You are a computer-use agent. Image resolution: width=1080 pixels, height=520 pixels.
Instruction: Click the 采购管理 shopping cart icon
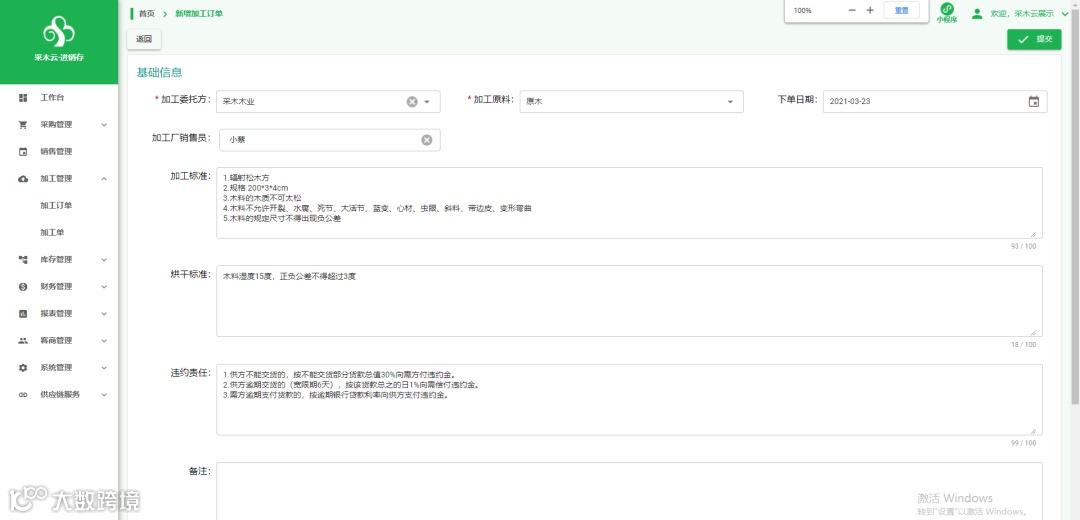[23, 125]
